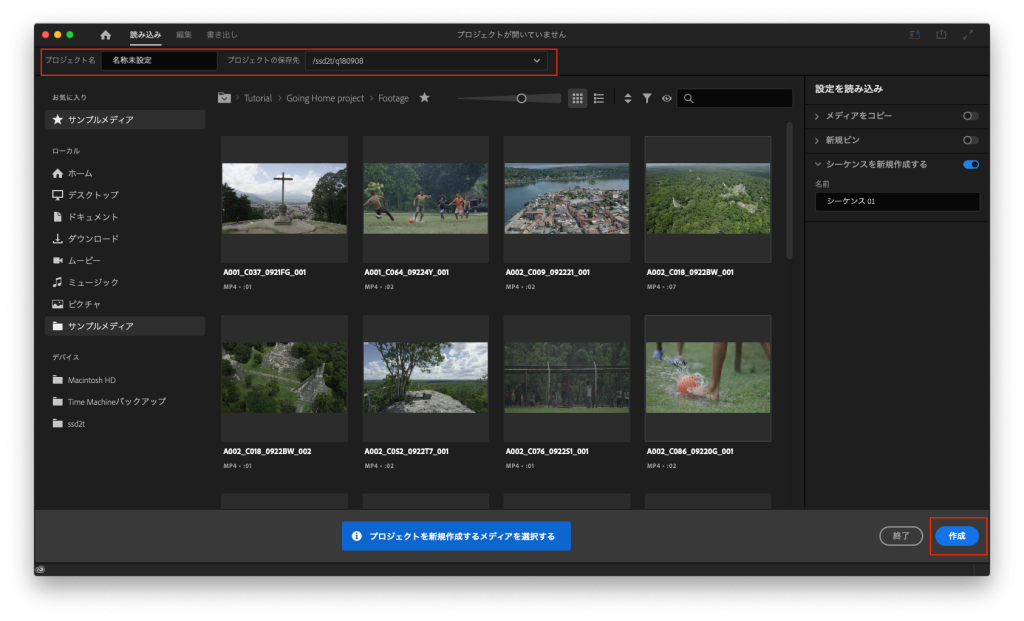Switch to grid view of media

click(577, 98)
